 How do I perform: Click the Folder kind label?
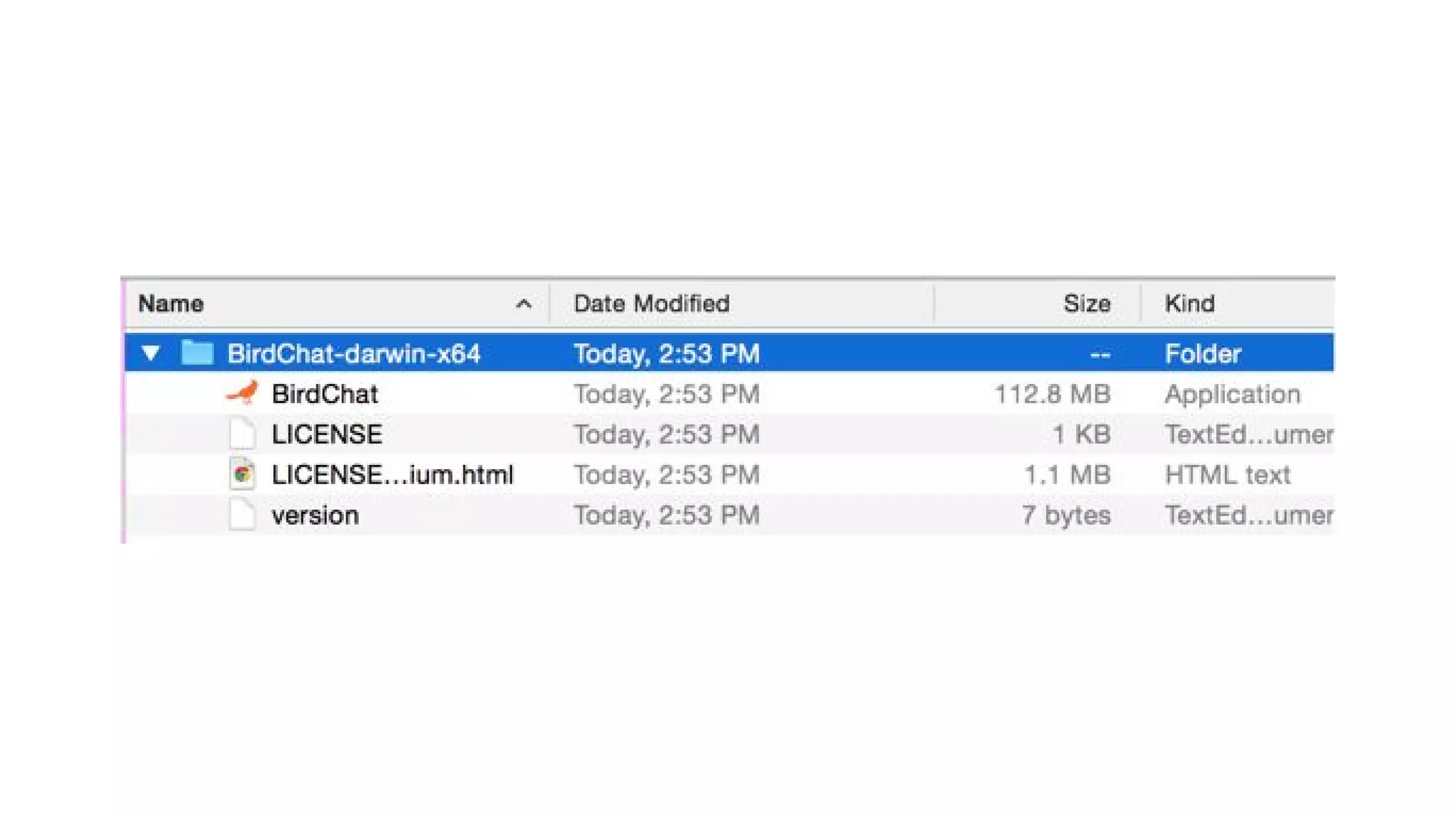(x=1203, y=353)
